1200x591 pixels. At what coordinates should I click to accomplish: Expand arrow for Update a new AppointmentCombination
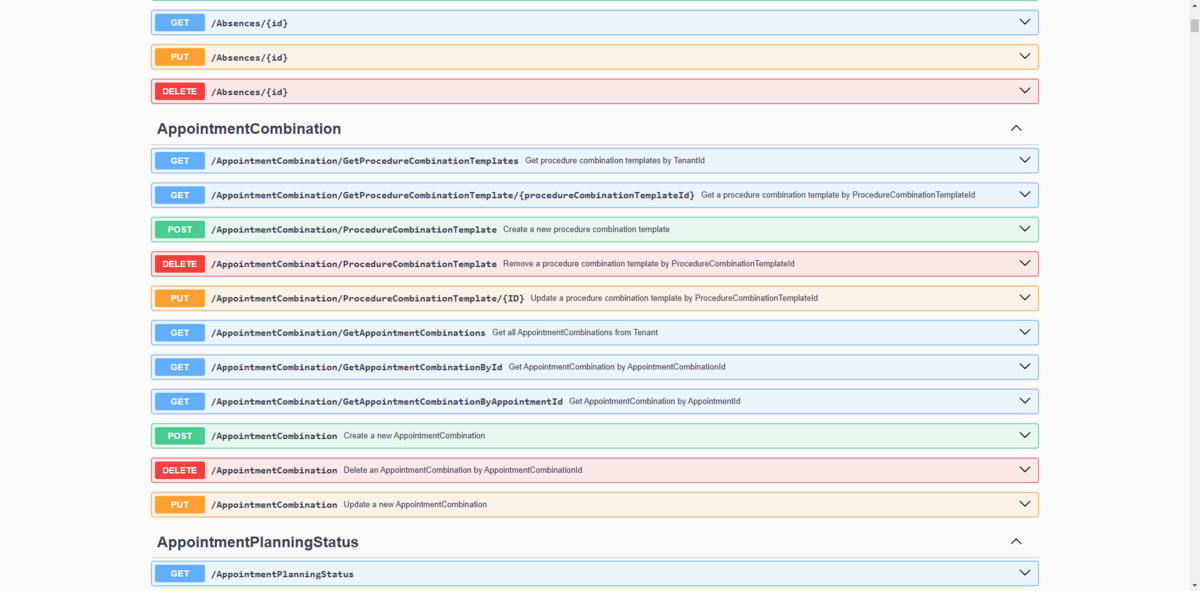[x=1024, y=504]
